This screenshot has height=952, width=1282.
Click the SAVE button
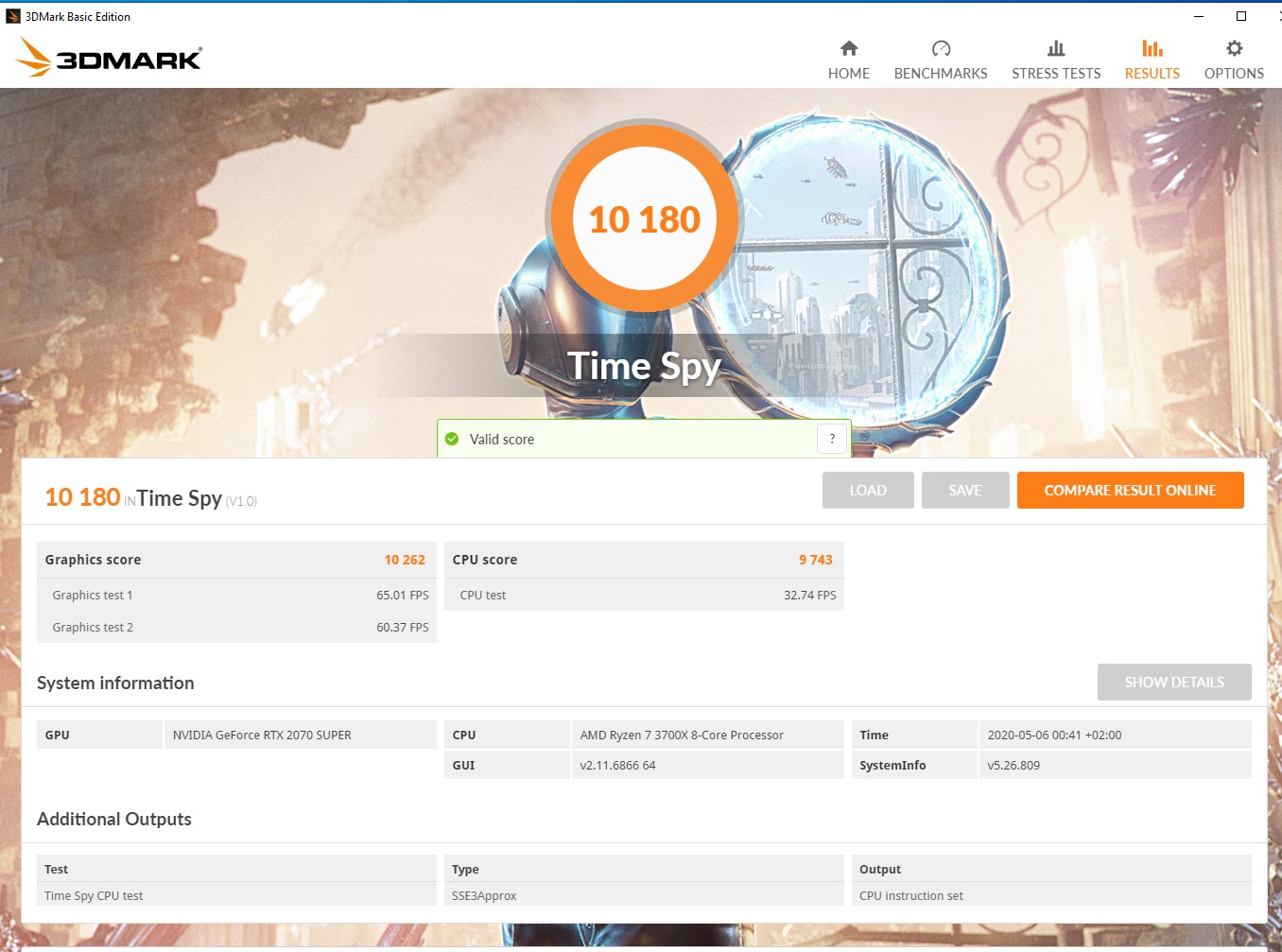coord(965,490)
